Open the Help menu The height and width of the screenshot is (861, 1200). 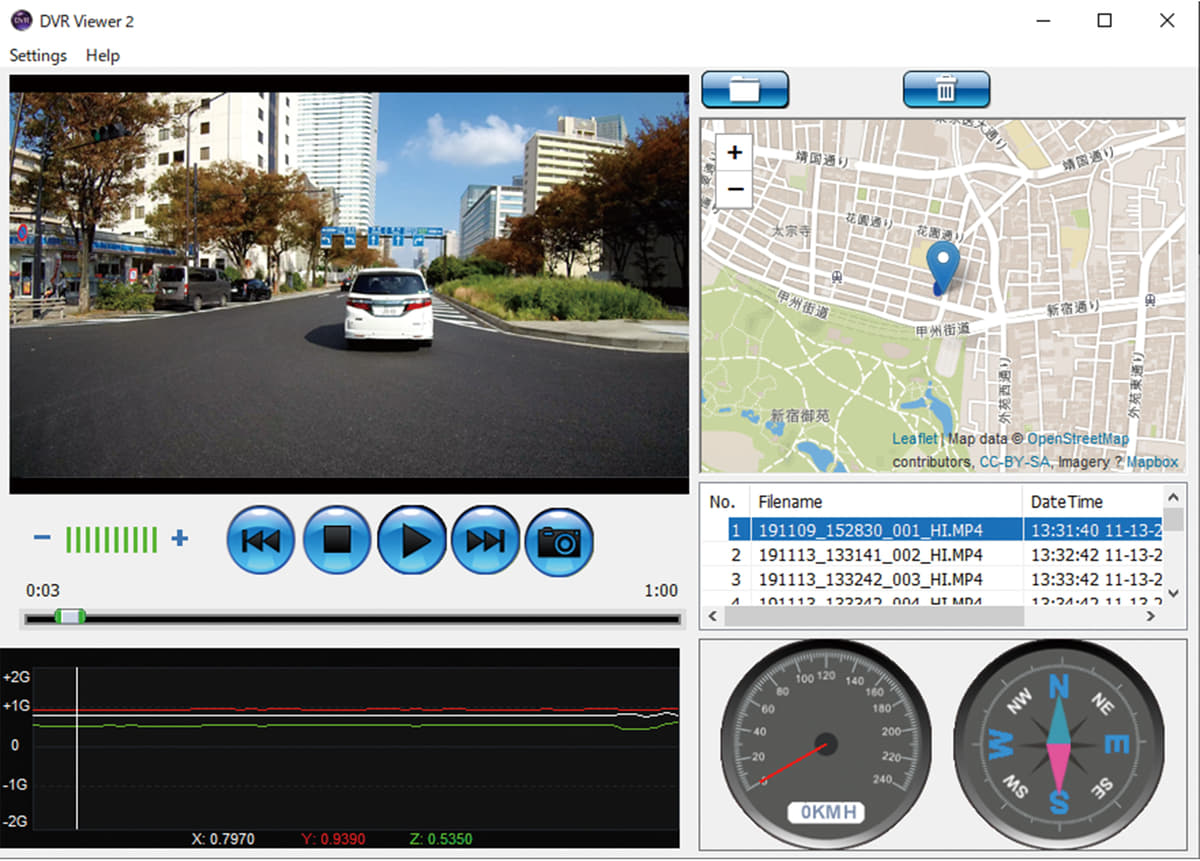103,55
